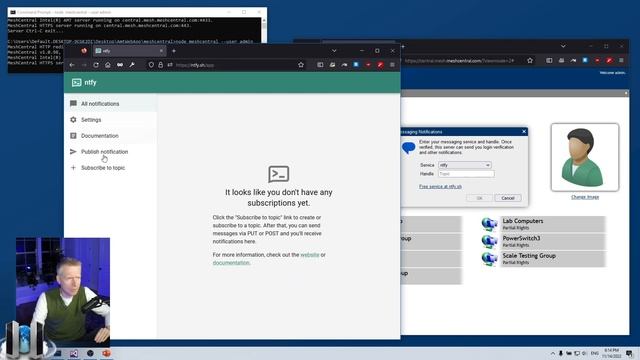Click the gear icon beside Settings

pos(73,120)
